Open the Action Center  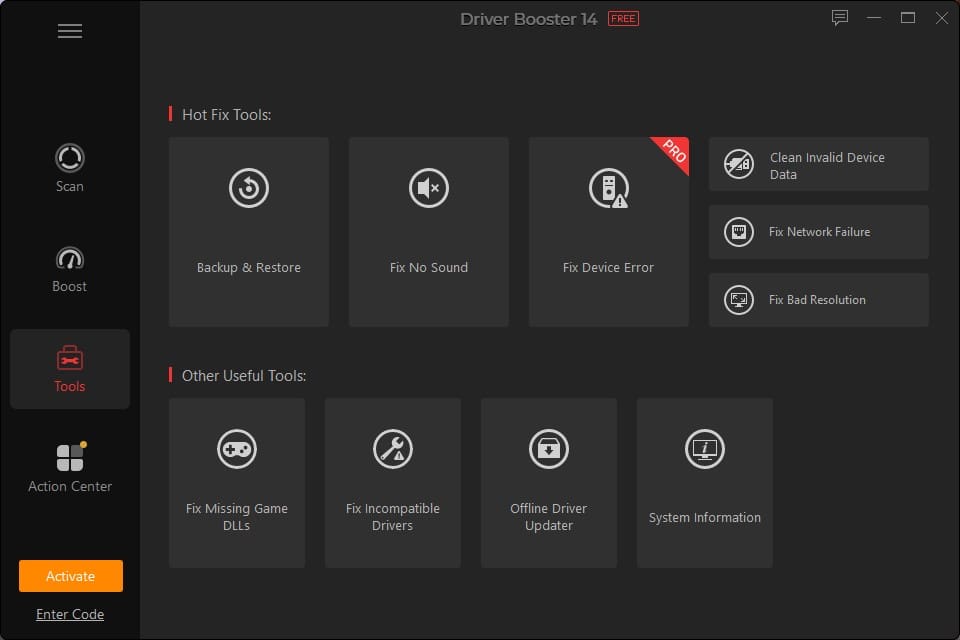click(x=70, y=467)
